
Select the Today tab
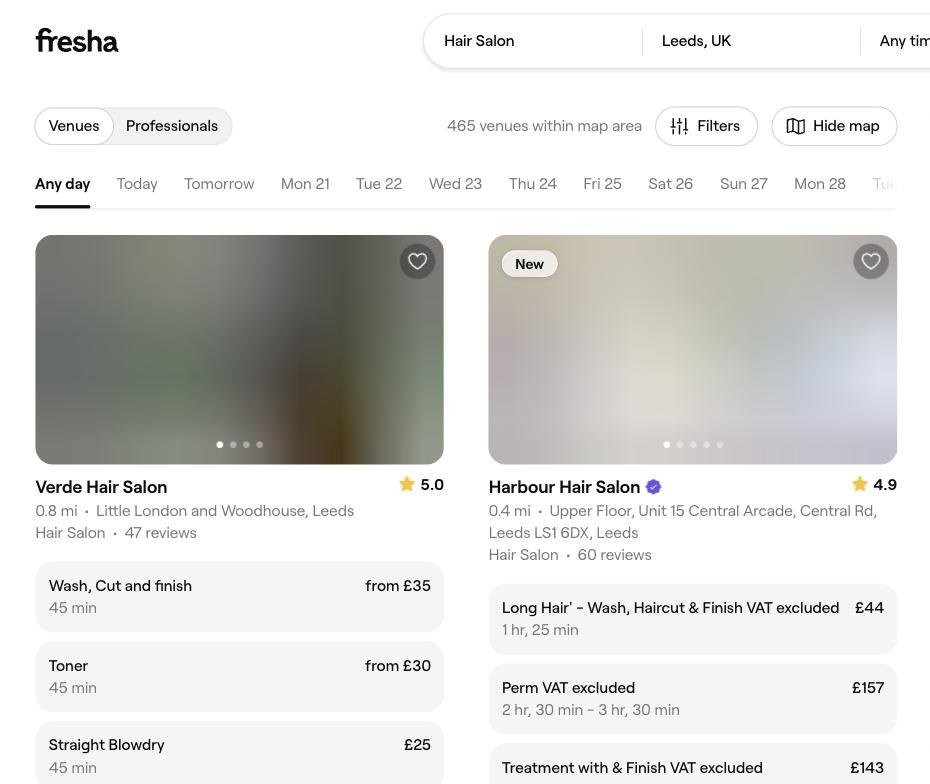coord(137,184)
